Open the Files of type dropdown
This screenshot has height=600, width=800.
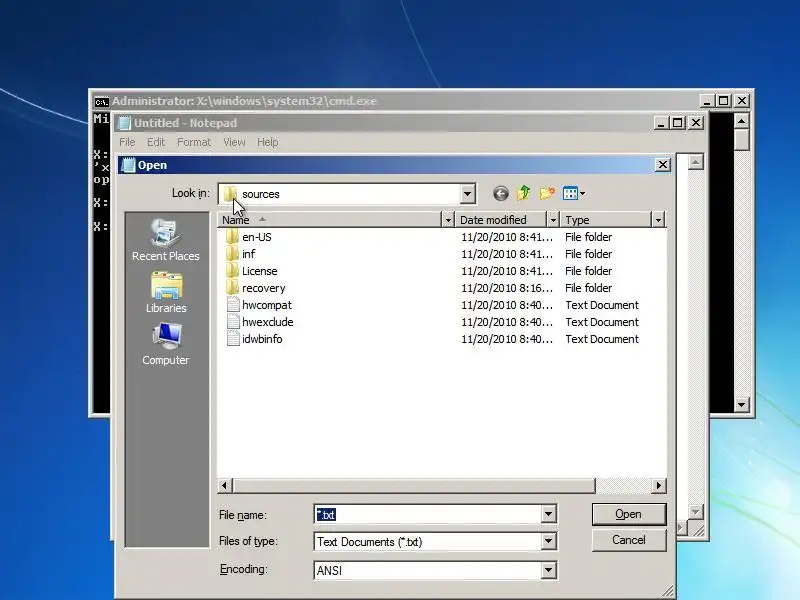click(x=548, y=541)
